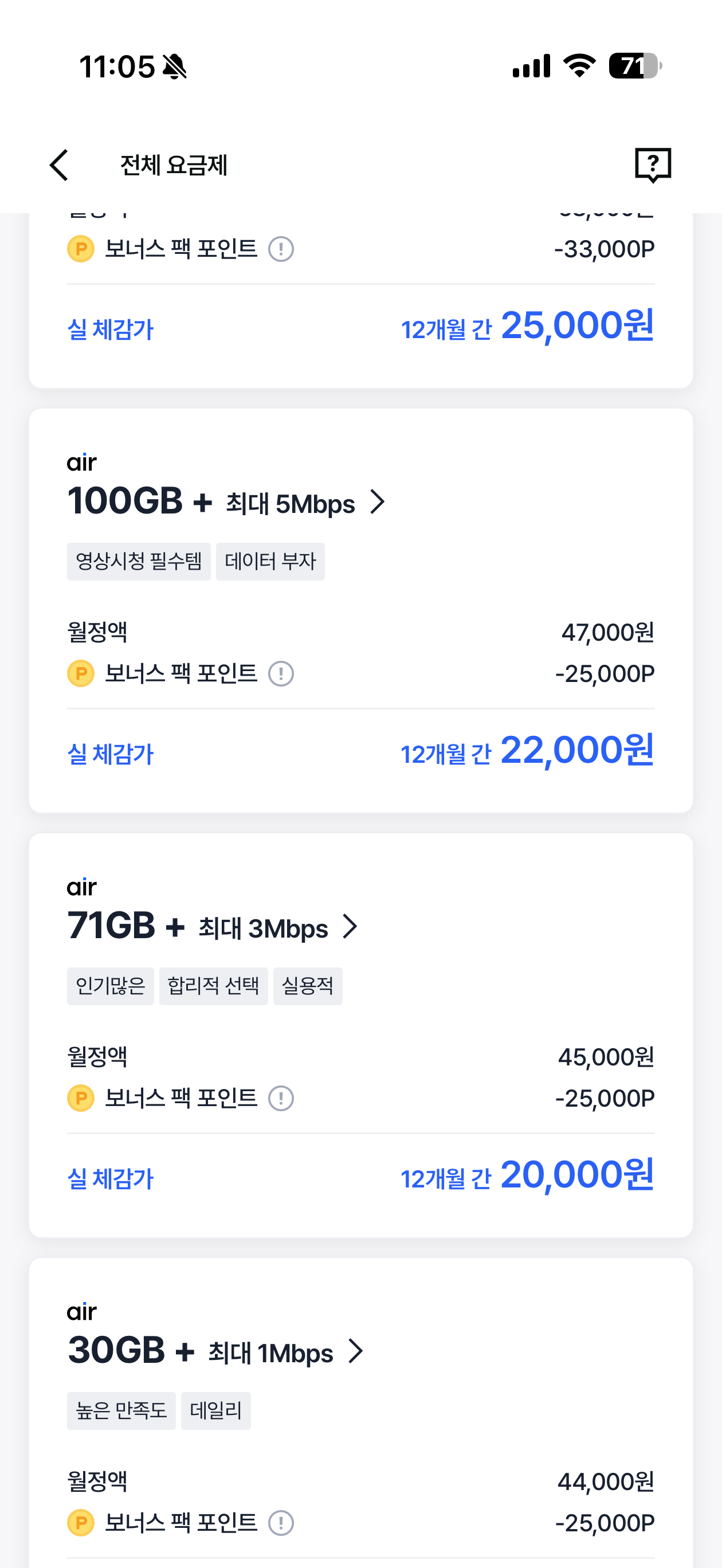Select the '합리적 선택' tag
This screenshot has height=1568, width=722.
pyautogui.click(x=213, y=986)
